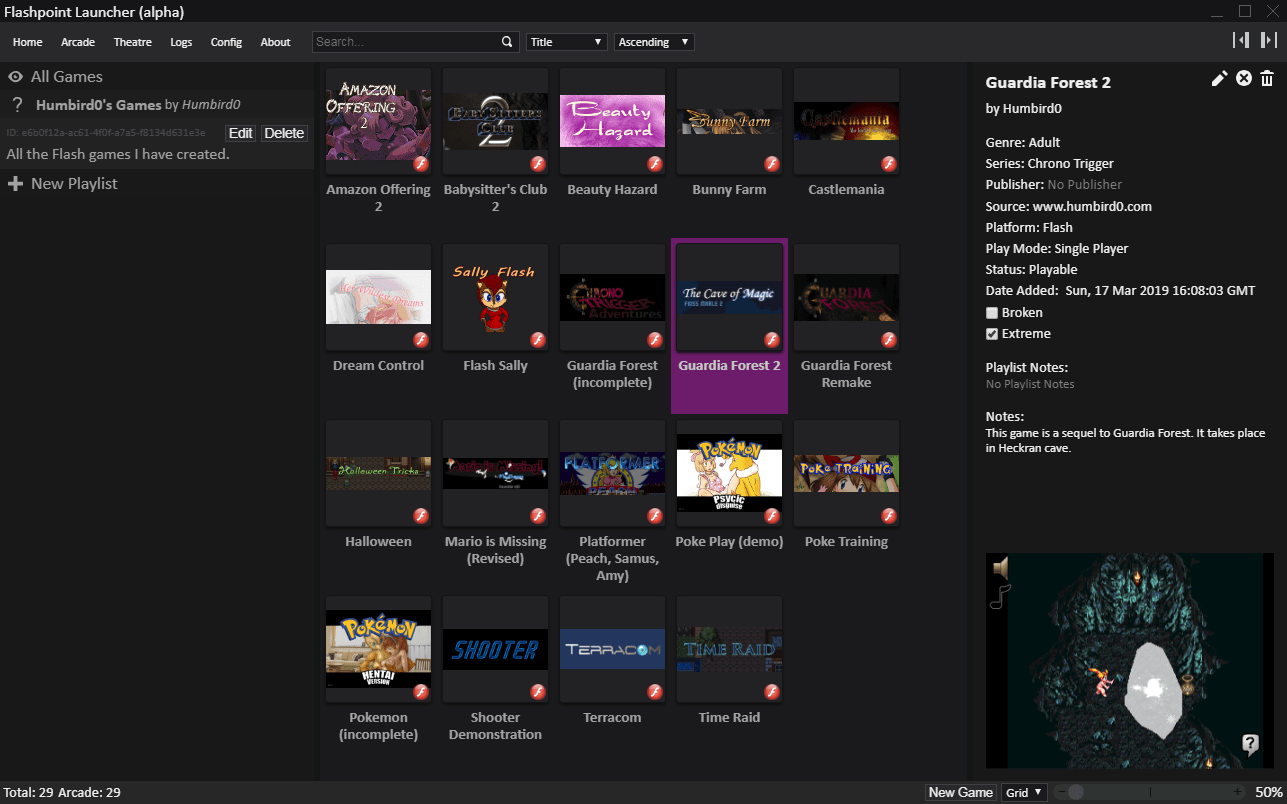Toggle the right sidebar visibility icon
Viewport: 1287px width, 804px height.
point(1268,40)
